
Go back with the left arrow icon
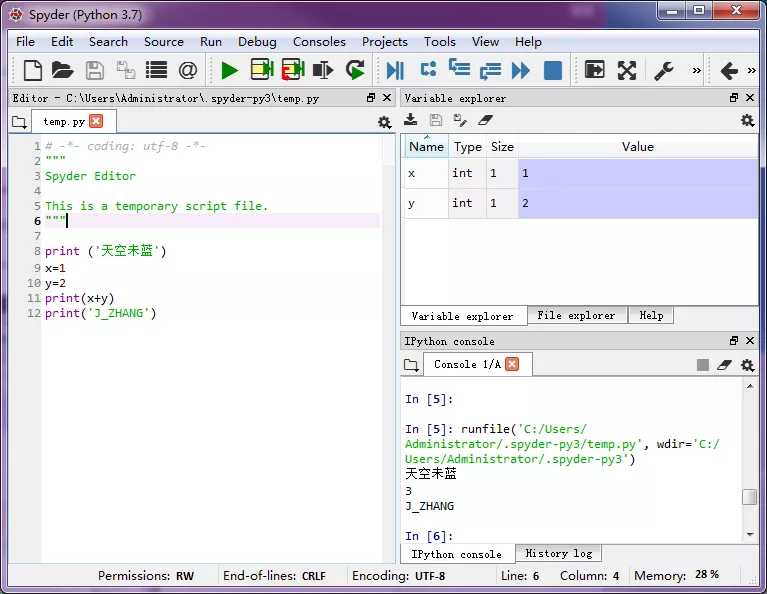click(729, 70)
